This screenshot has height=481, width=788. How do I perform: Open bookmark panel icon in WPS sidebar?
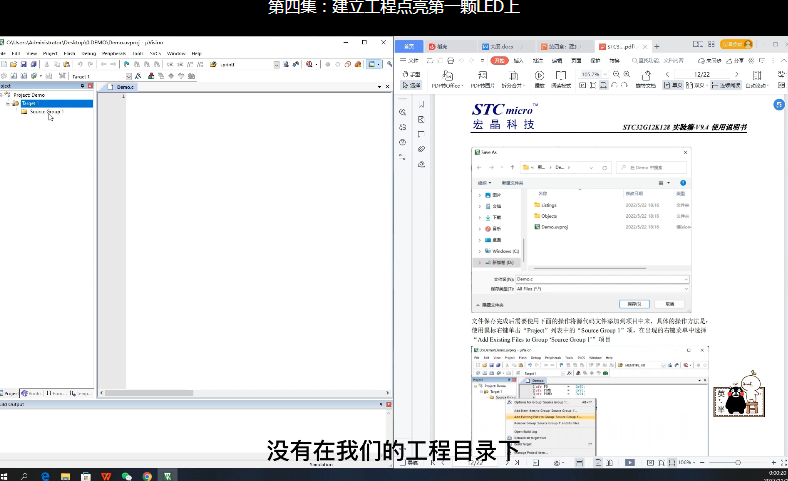coord(421,105)
